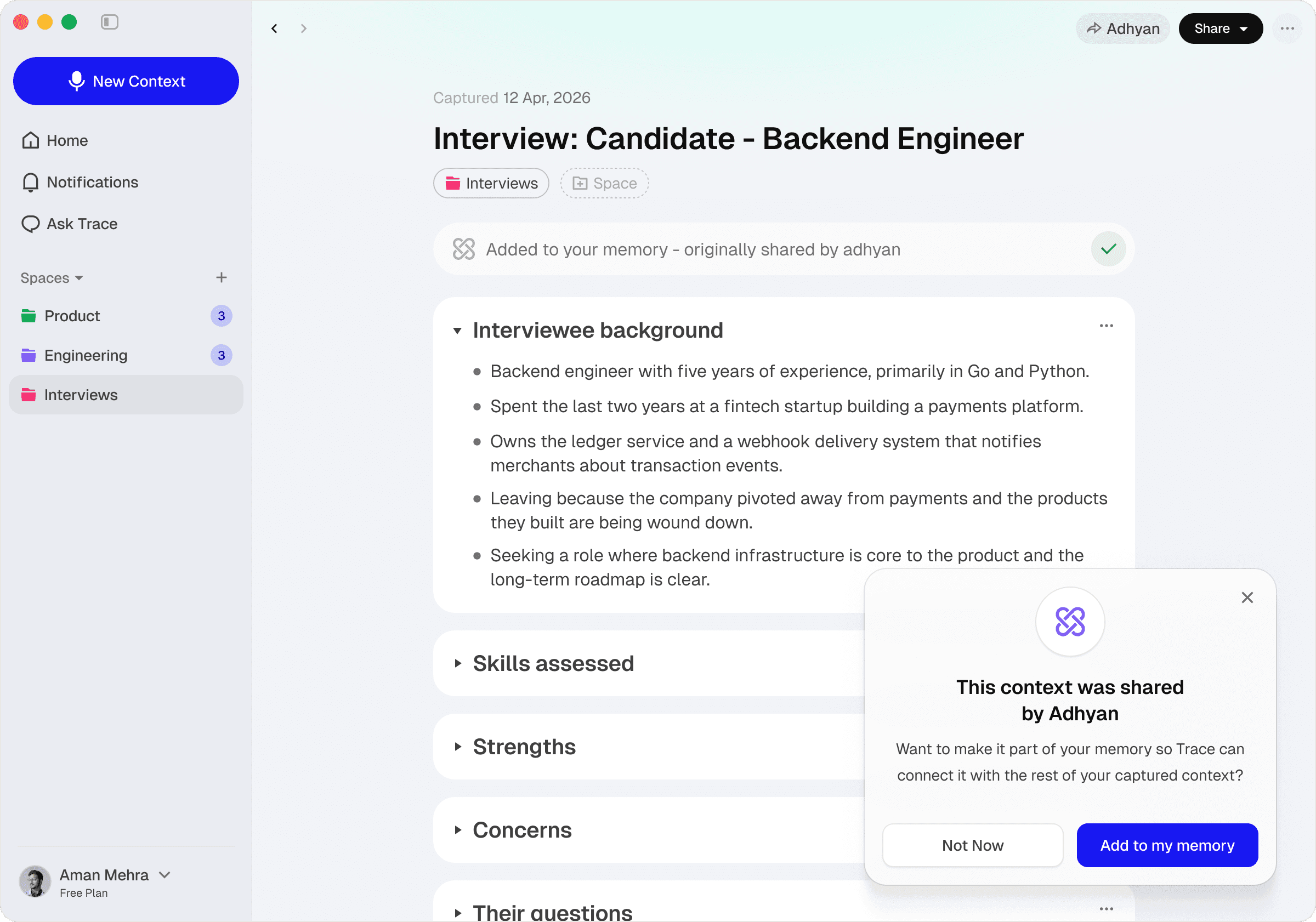Go forward with the right arrow
This screenshot has width=1316, height=922.
point(304,29)
